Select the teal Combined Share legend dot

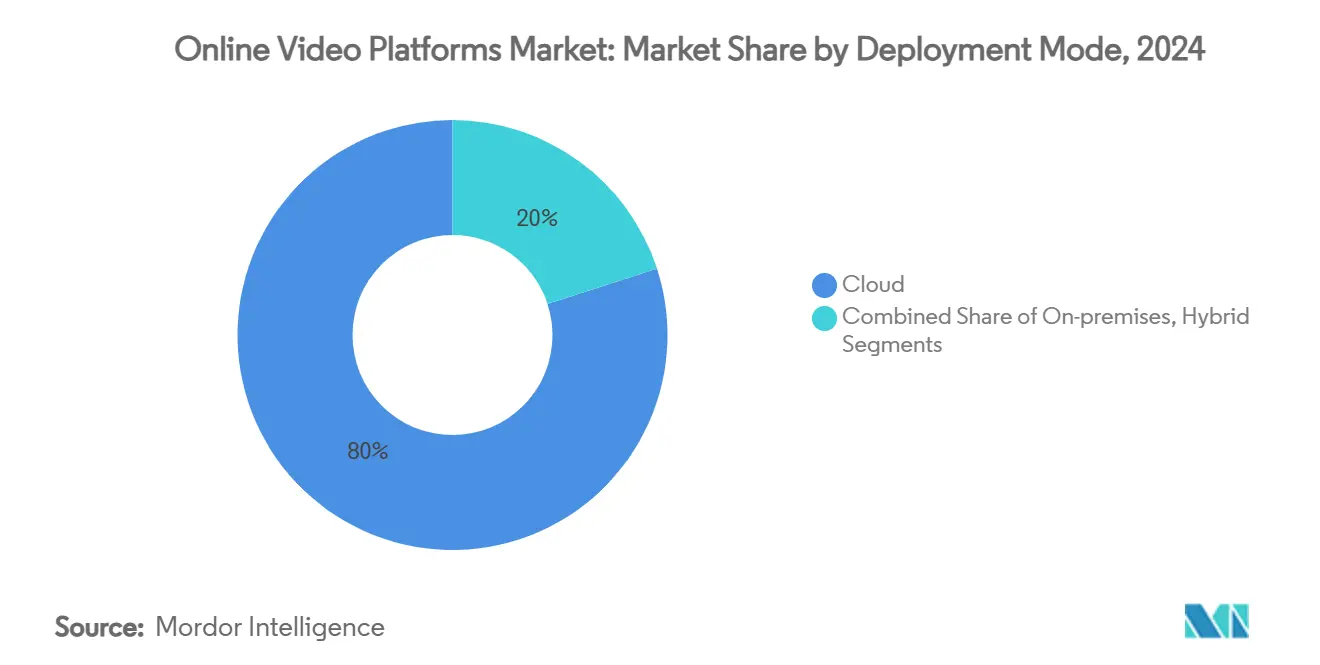825,318
